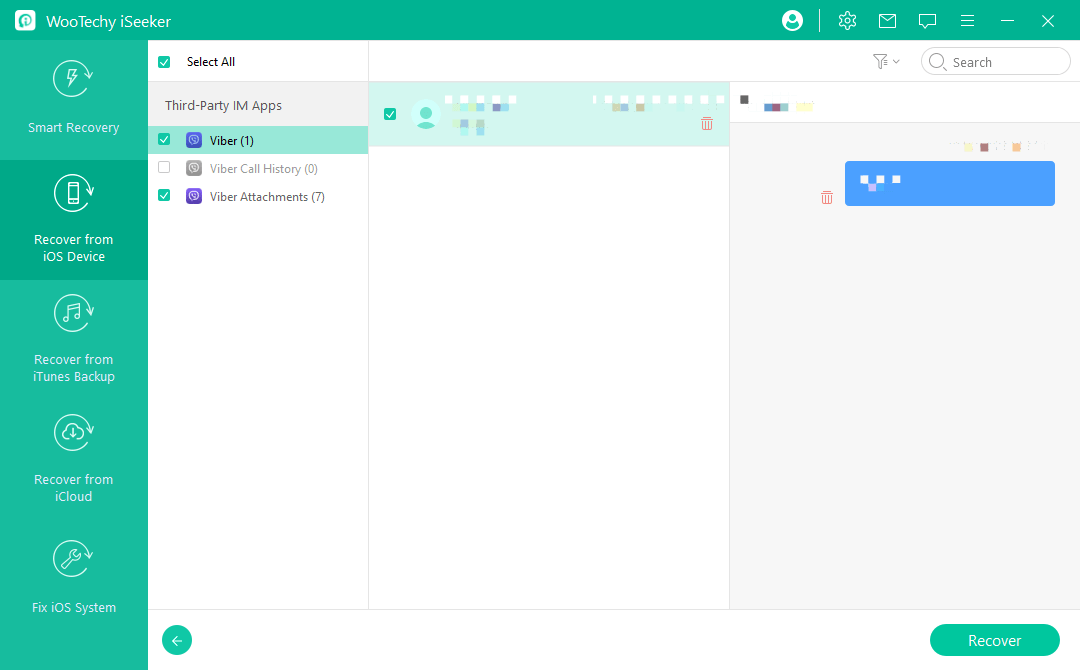Select Recover from iCloud in the sidebar
1080x670 pixels.
[73, 433]
